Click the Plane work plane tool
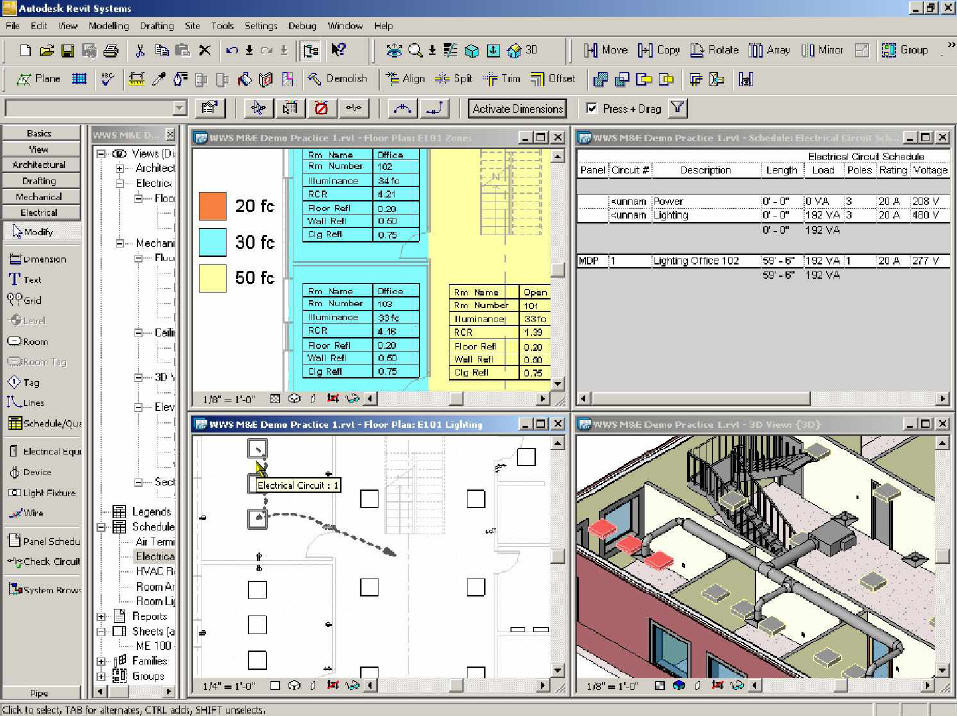This screenshot has width=957, height=716. click(38, 79)
